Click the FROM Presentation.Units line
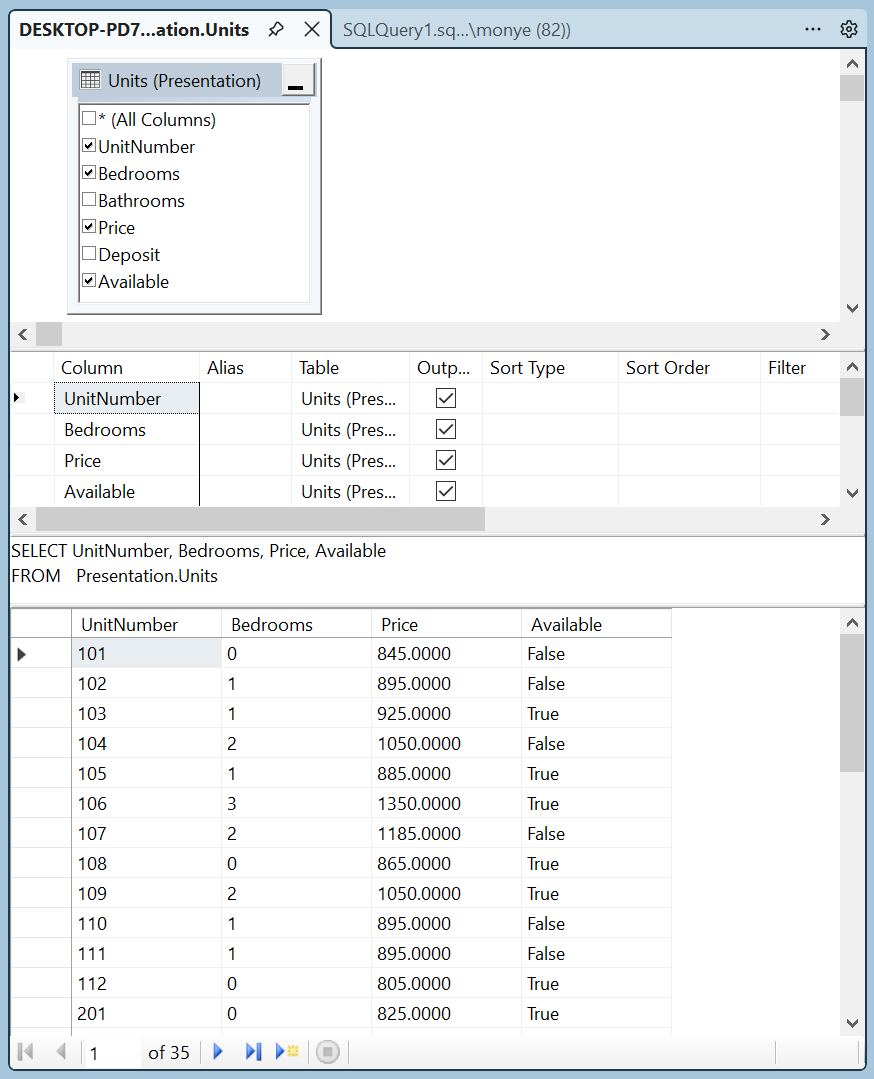Viewport: 874px width, 1079px height. point(114,576)
